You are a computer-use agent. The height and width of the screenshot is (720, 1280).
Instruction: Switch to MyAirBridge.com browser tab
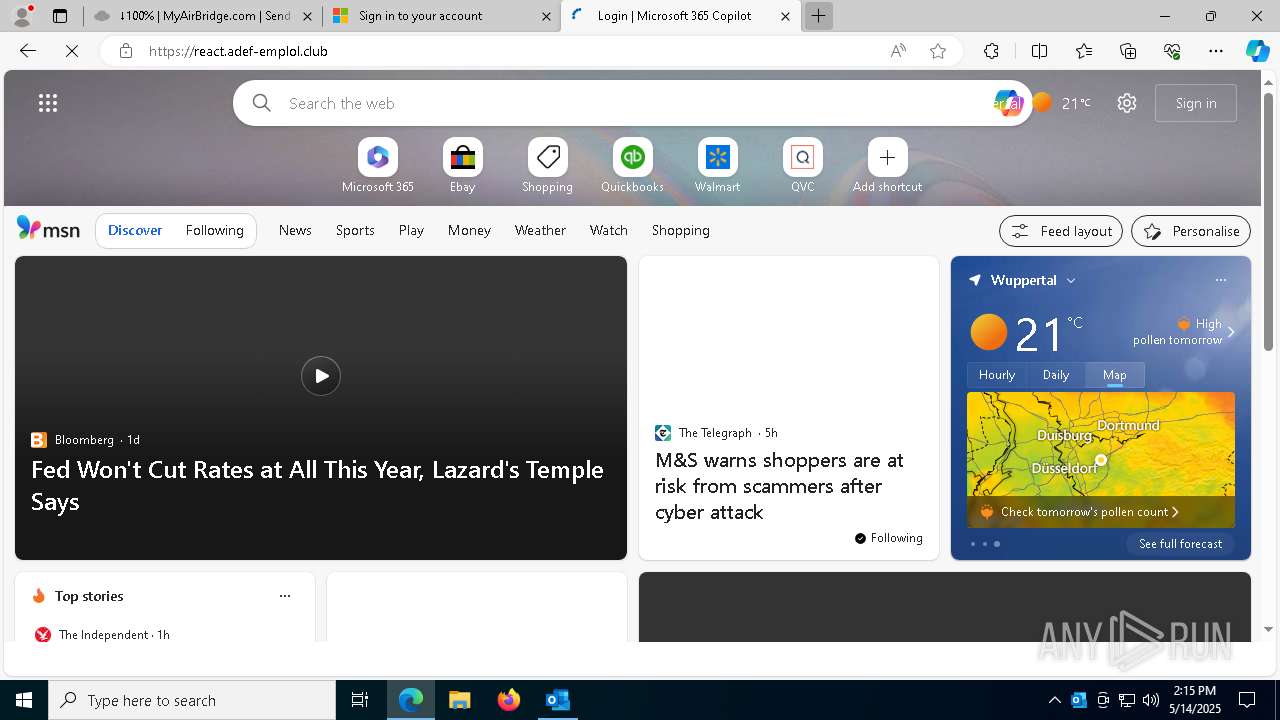click(x=203, y=16)
